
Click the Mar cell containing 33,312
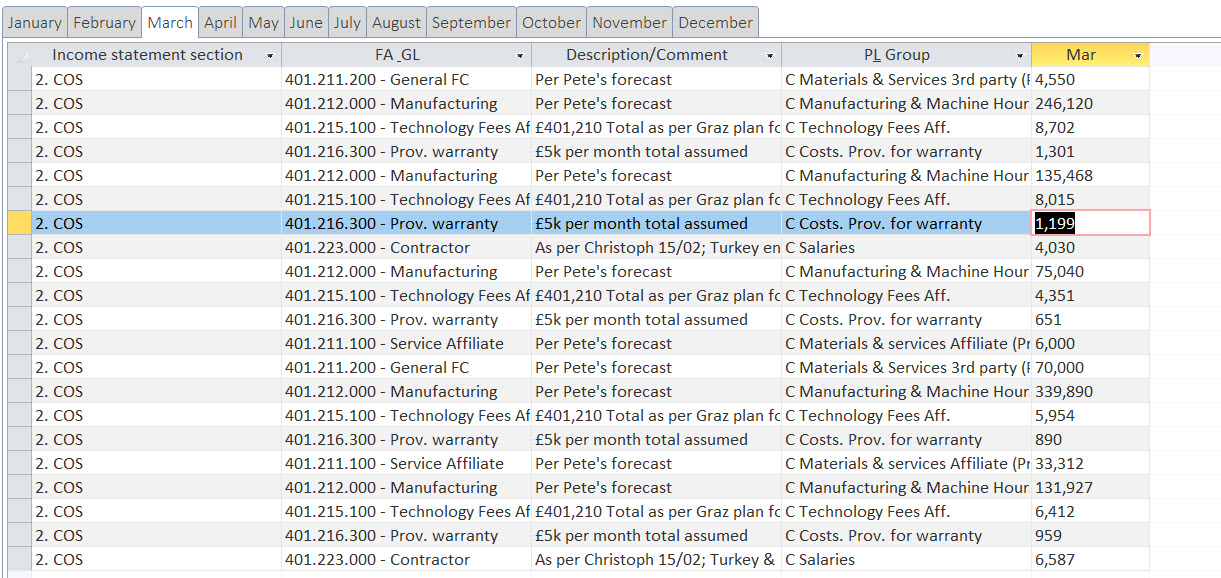(x=1088, y=463)
